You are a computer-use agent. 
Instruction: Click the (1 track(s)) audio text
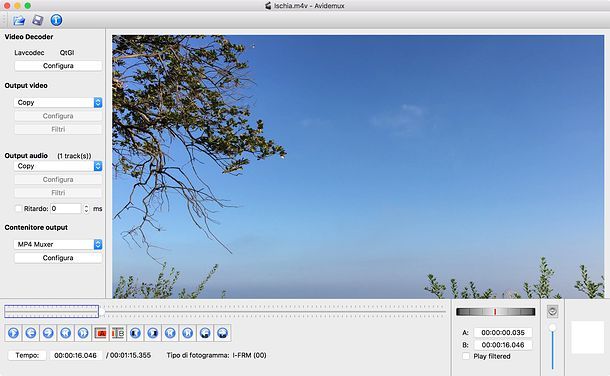click(x=74, y=156)
